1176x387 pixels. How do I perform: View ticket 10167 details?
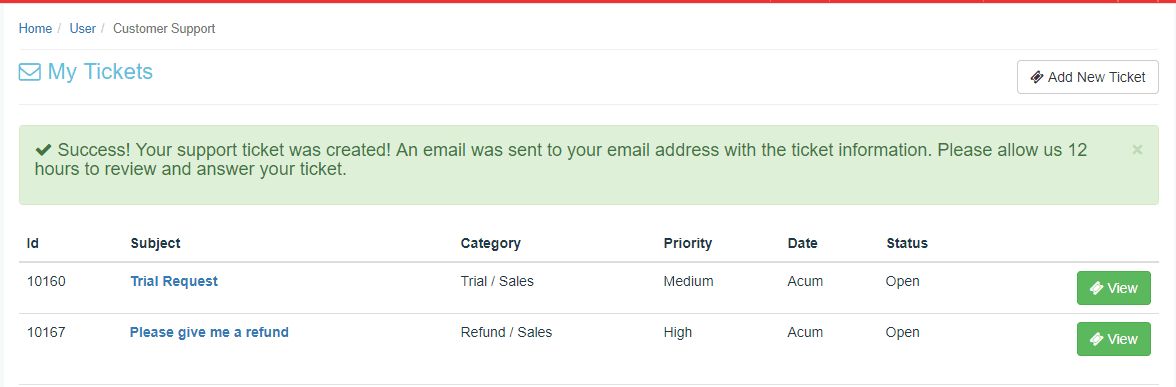pyautogui.click(x=1114, y=339)
